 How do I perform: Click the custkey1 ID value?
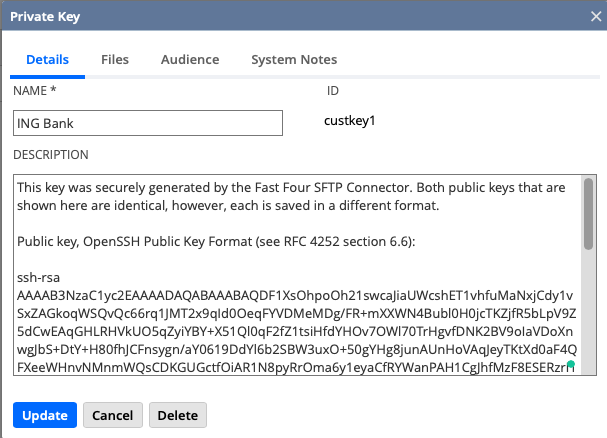pos(350,121)
